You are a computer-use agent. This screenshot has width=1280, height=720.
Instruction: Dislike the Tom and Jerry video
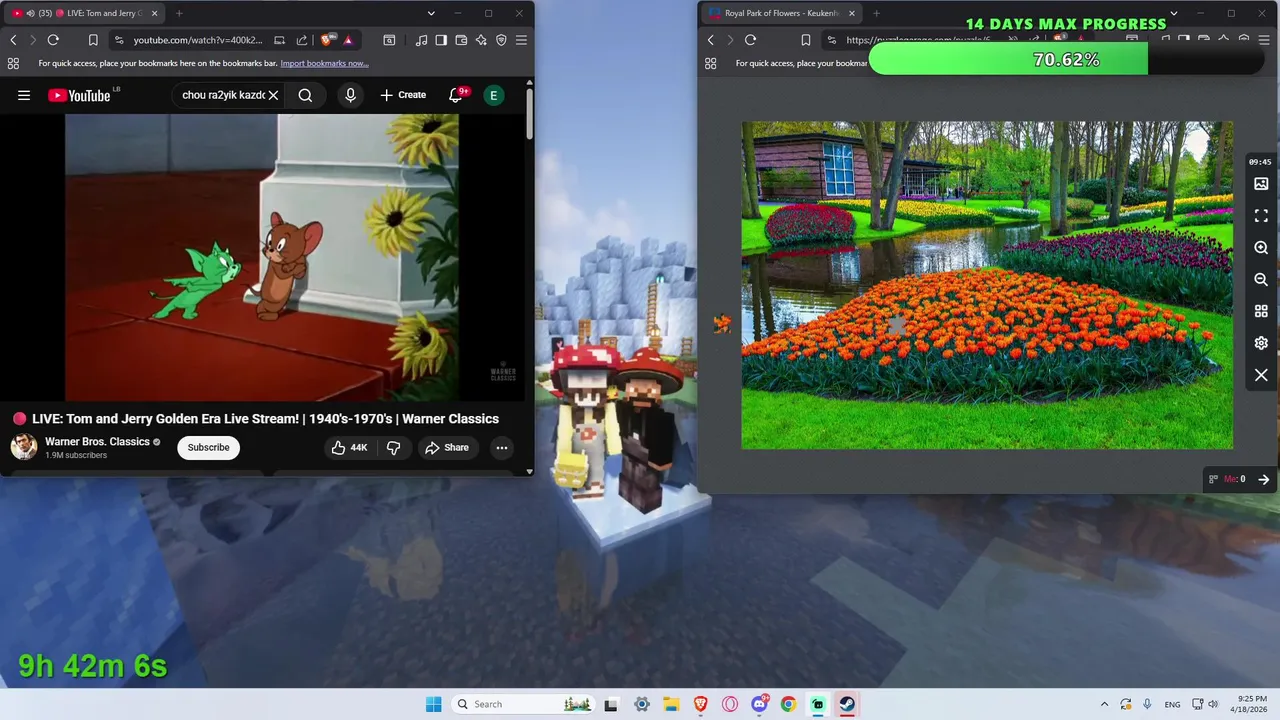[x=393, y=447]
